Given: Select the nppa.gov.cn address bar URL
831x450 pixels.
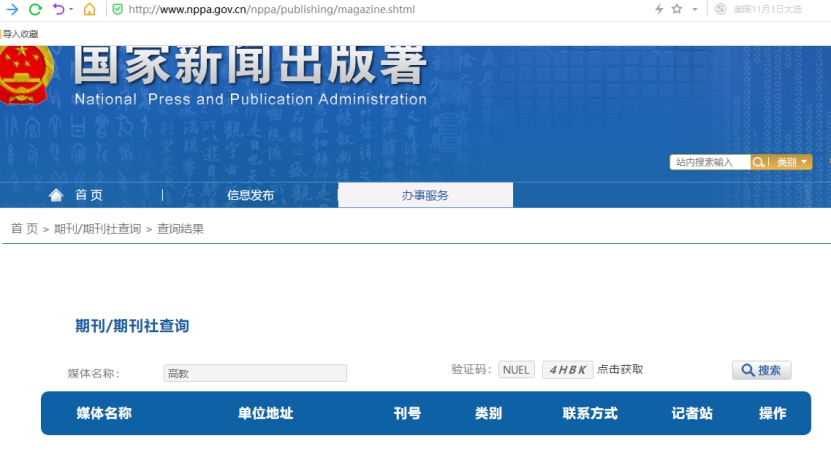Looking at the screenshot, I should [x=271, y=9].
